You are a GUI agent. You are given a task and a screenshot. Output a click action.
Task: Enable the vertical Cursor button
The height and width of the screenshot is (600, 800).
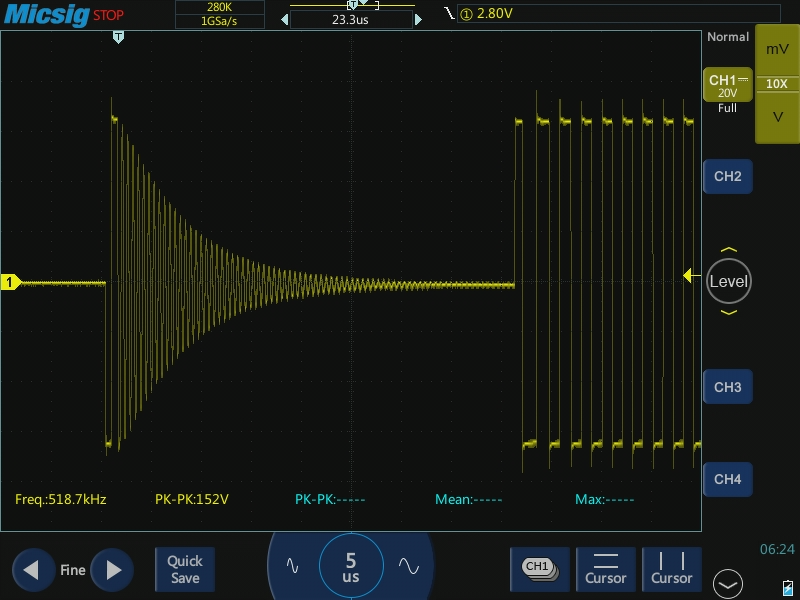click(671, 569)
